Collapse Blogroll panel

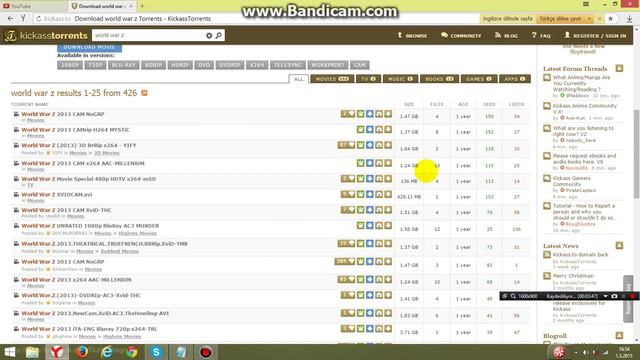coord(619,336)
